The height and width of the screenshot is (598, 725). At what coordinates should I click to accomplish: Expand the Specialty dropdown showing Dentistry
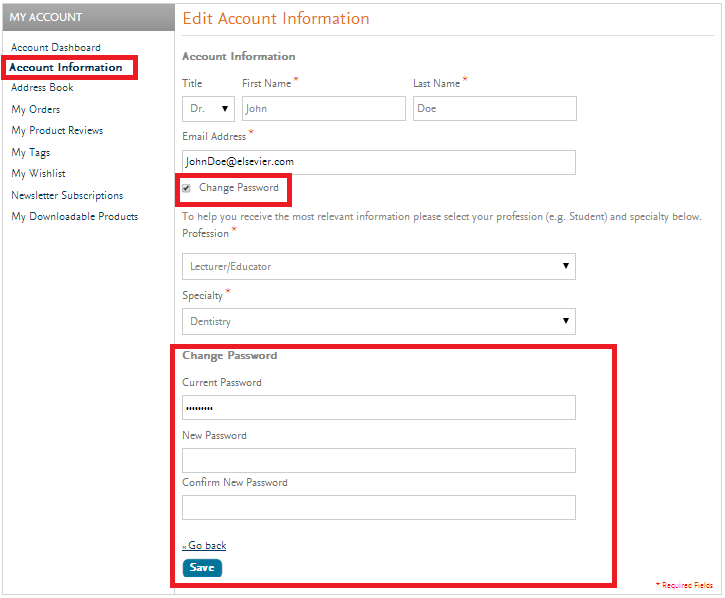tap(378, 321)
